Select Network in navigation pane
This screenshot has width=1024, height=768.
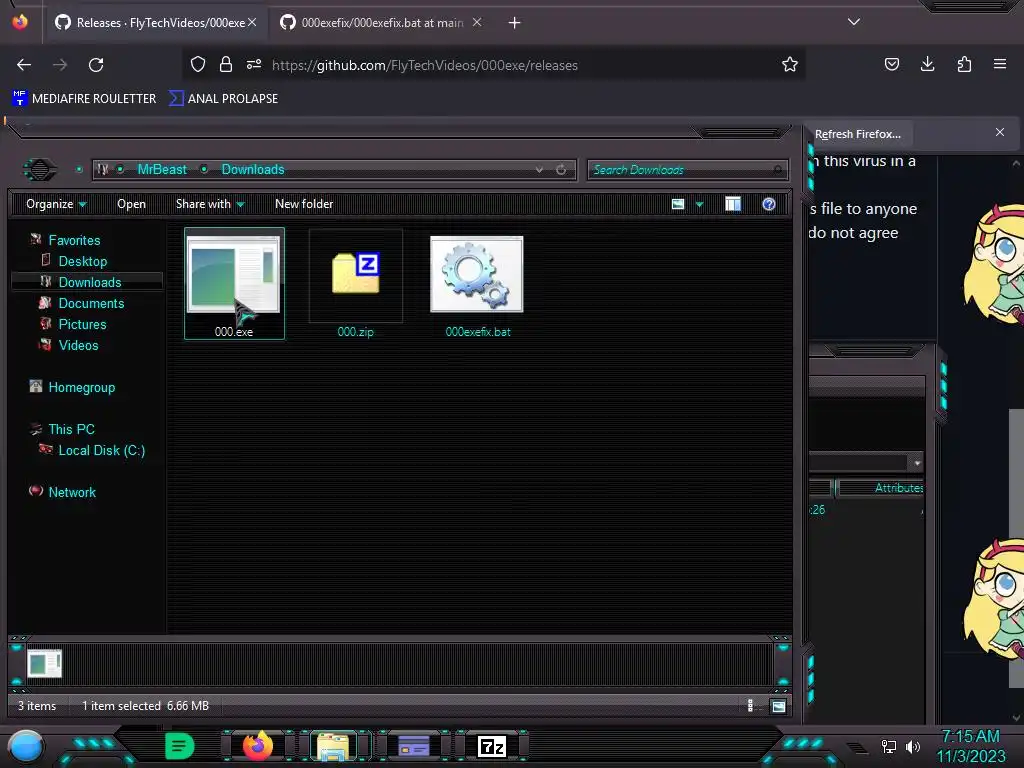72,492
